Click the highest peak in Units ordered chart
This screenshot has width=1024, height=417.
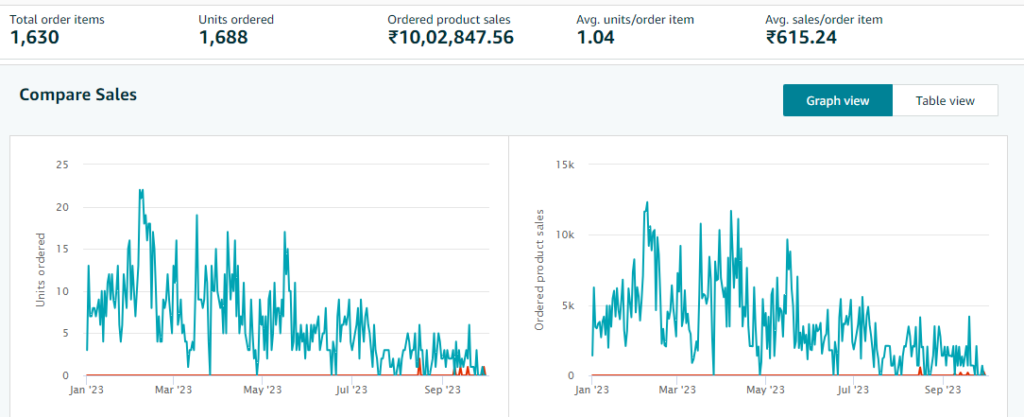click(141, 191)
